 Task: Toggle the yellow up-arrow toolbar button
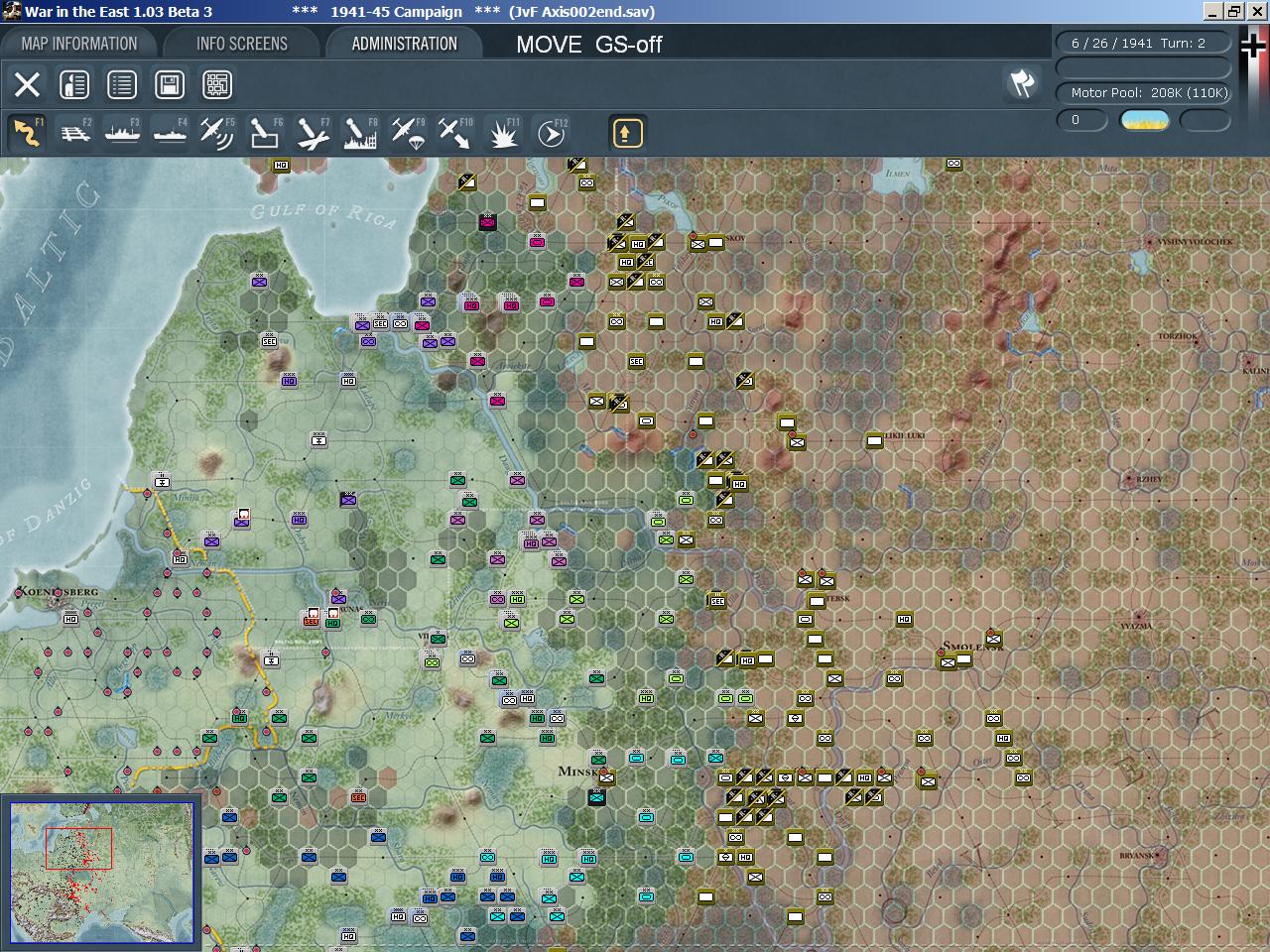tap(627, 132)
